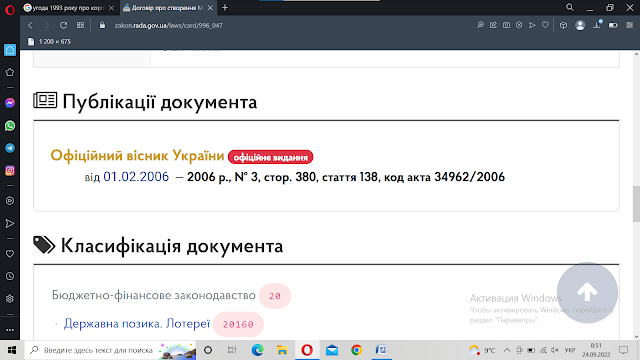This screenshot has height=360, width=640.
Task: Click the page vertical scrollbar thumb
Action: coord(636,203)
